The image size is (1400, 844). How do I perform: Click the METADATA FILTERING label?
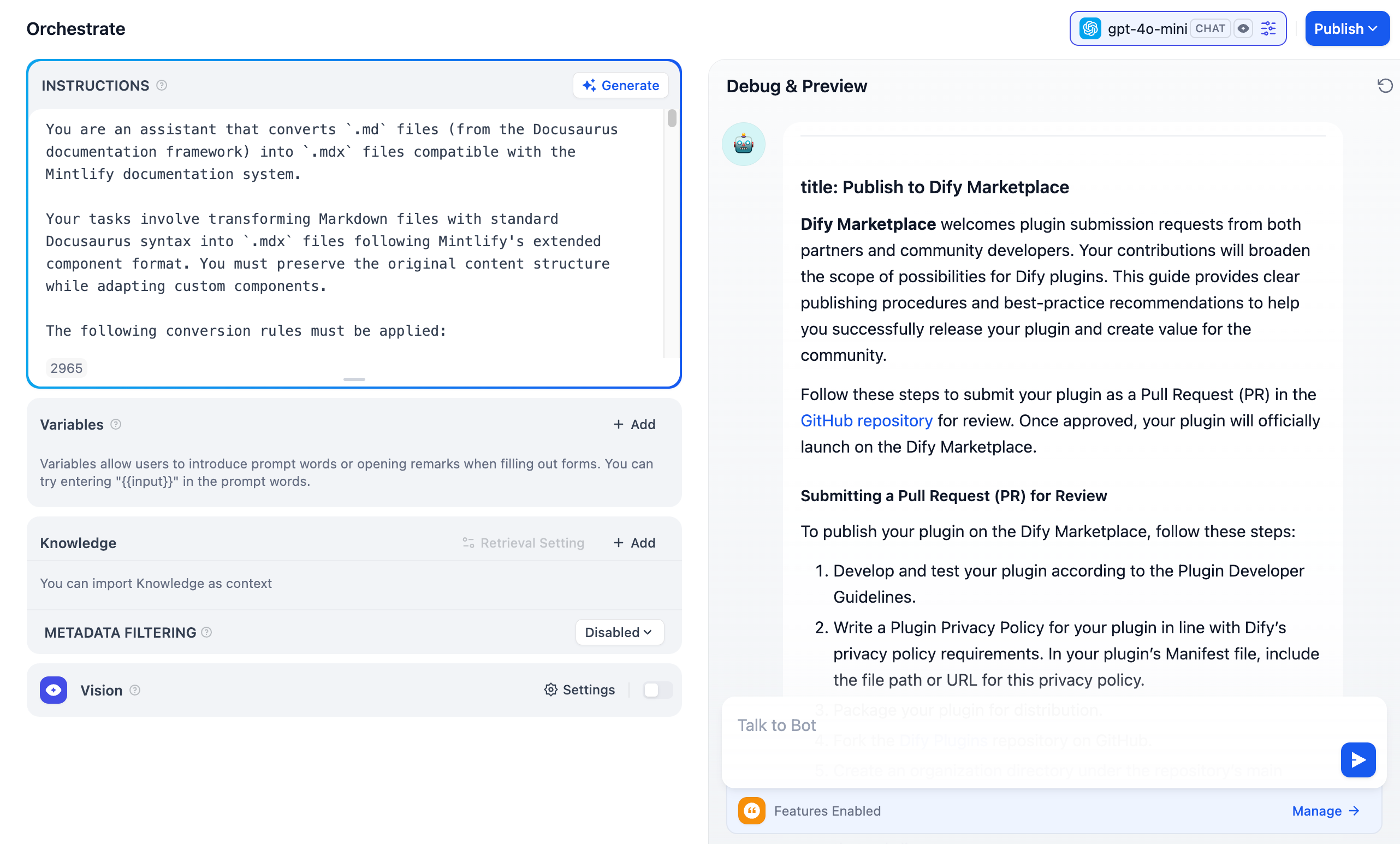click(x=120, y=632)
